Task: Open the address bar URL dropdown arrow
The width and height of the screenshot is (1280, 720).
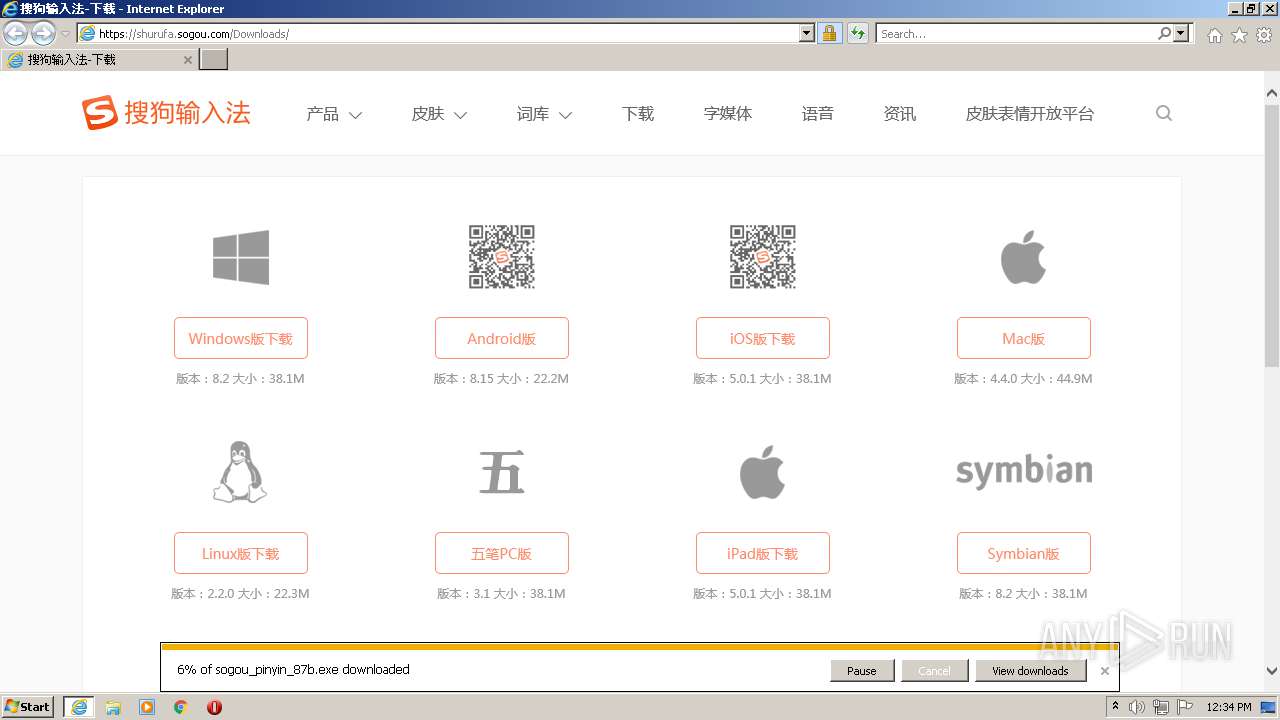Action: coord(807,34)
